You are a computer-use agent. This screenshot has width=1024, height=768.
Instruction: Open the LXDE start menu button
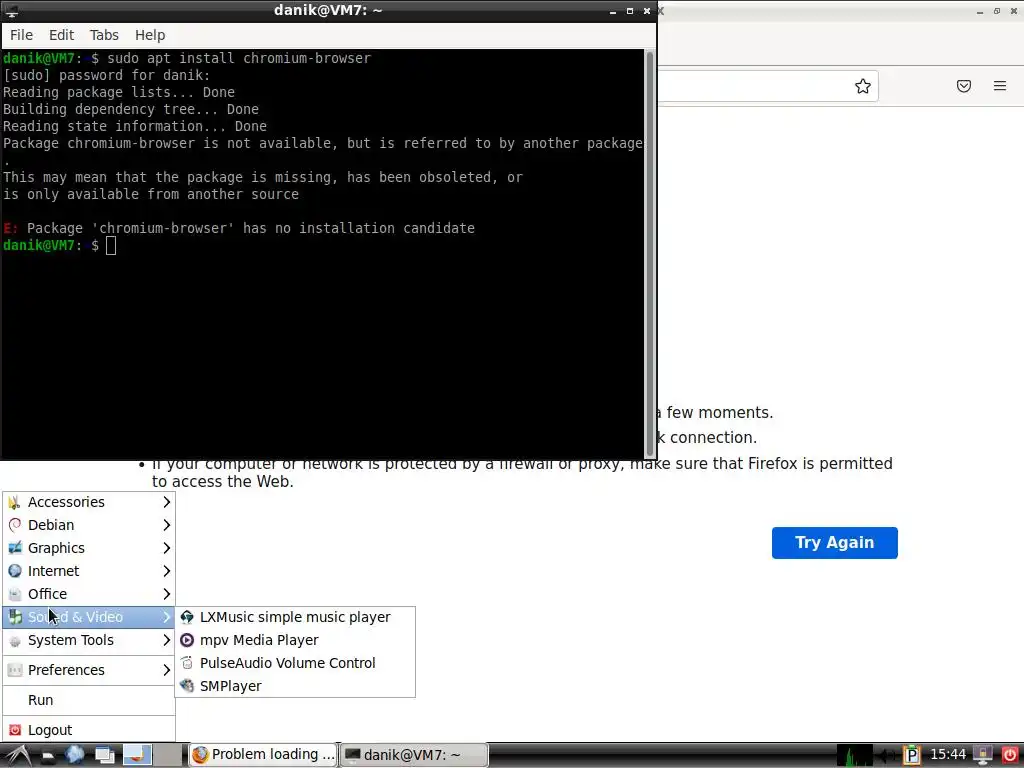click(17, 755)
